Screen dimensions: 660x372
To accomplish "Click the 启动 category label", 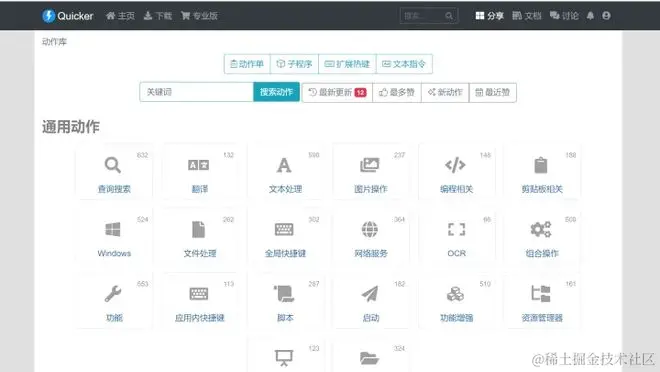I will pos(371,318).
